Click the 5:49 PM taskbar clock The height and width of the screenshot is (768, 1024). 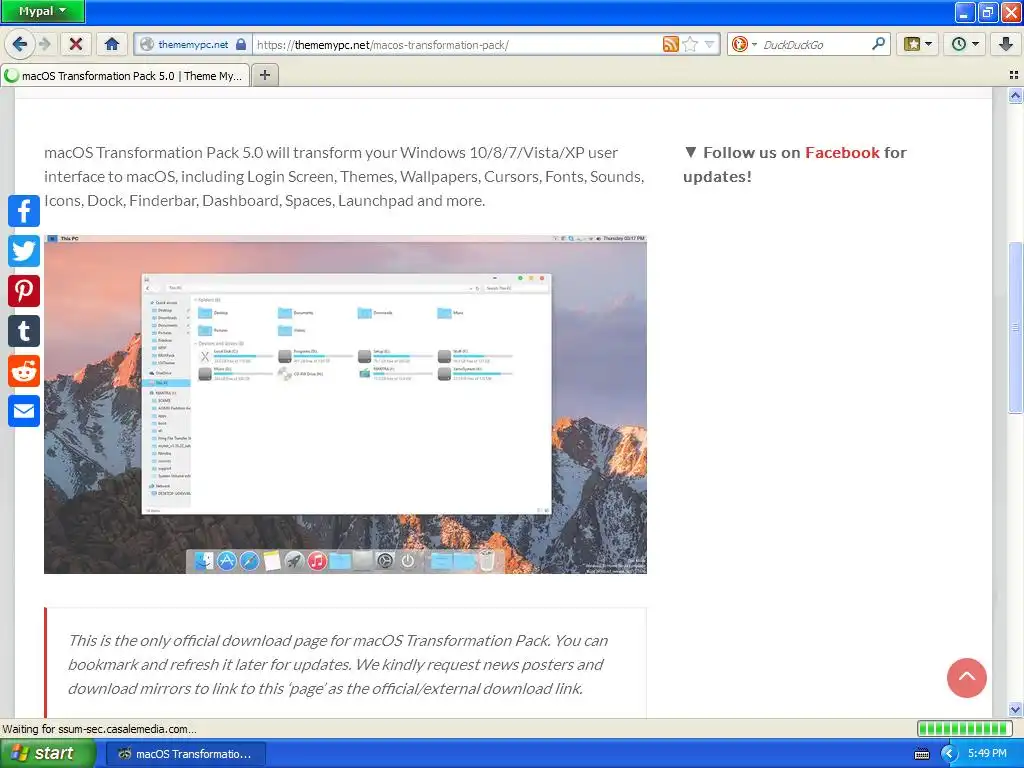[987, 753]
